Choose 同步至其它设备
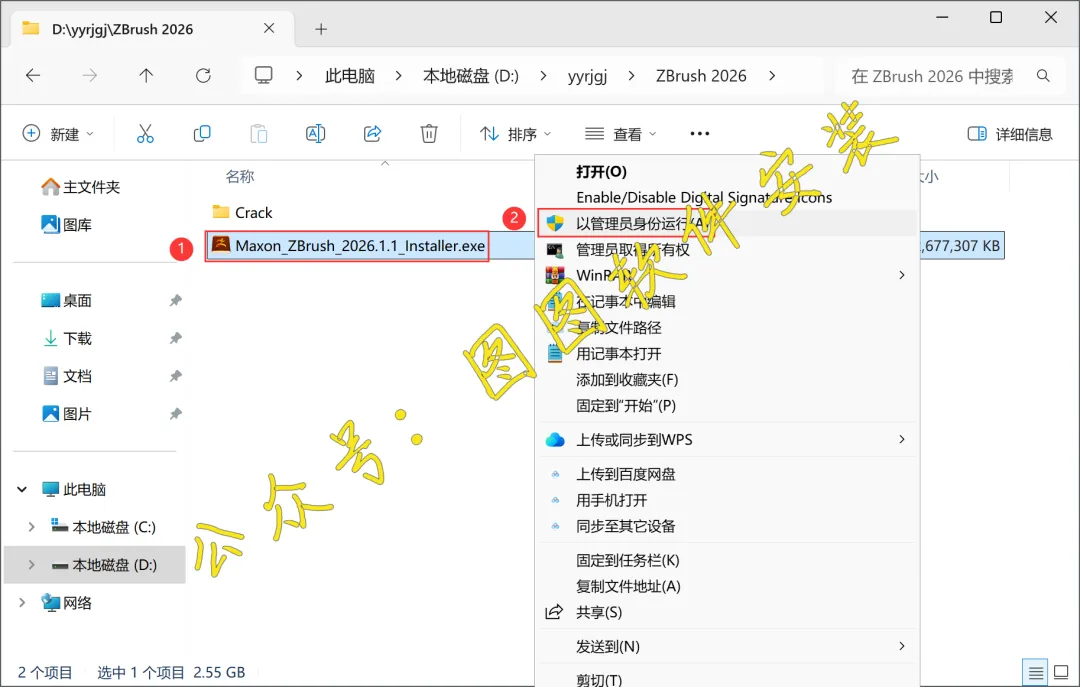Image resolution: width=1080 pixels, height=687 pixels. click(625, 526)
